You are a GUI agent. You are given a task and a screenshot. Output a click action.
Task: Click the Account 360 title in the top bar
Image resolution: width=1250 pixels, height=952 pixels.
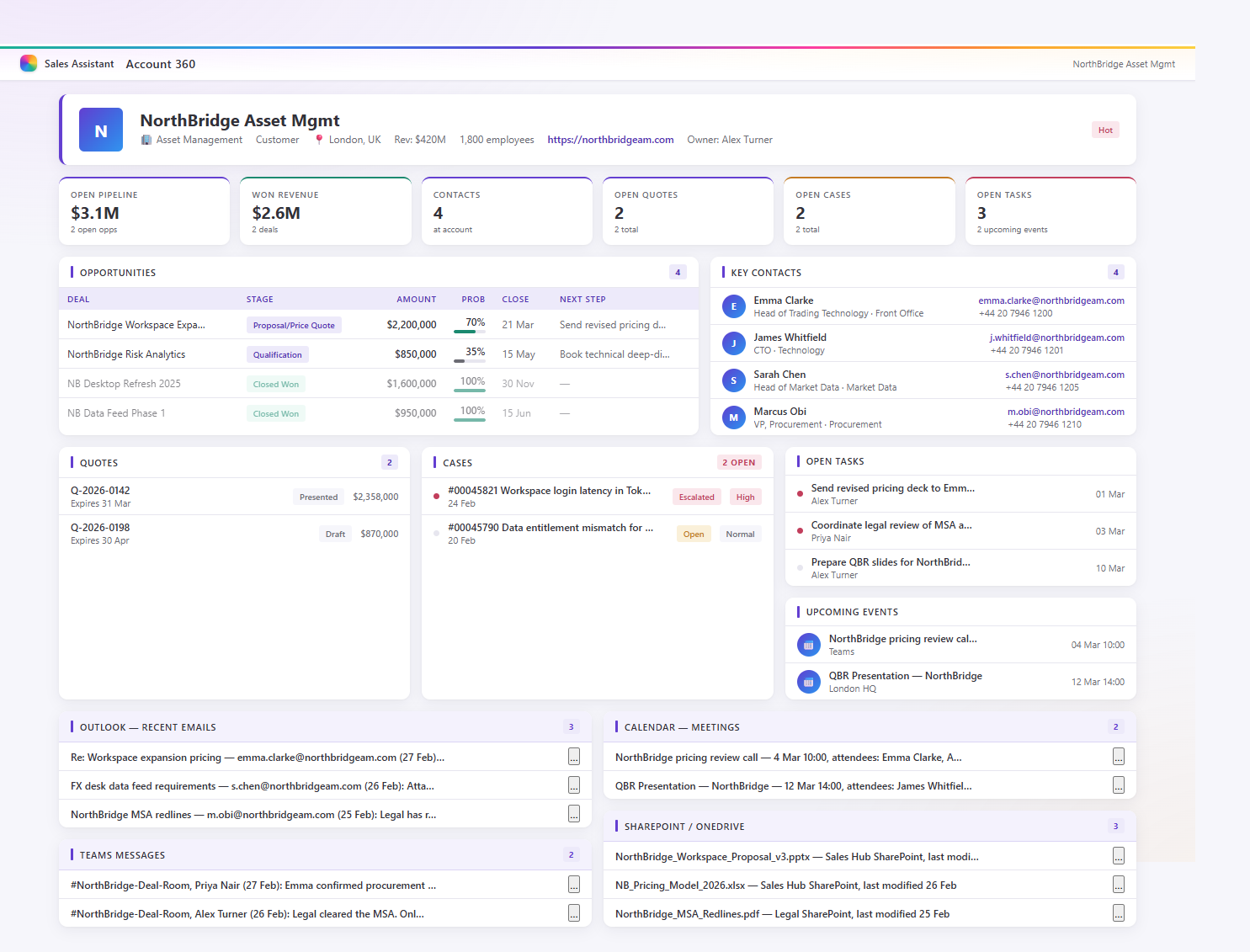[x=161, y=64]
